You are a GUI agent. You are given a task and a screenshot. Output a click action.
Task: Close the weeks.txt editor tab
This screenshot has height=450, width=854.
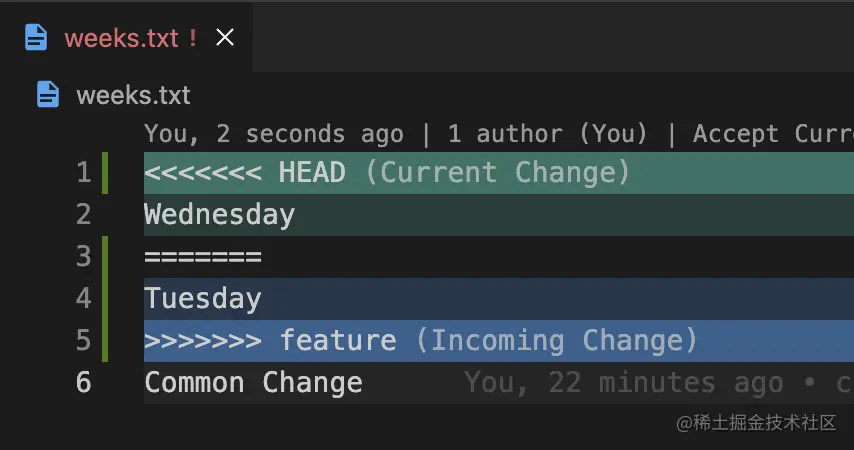tap(225, 38)
